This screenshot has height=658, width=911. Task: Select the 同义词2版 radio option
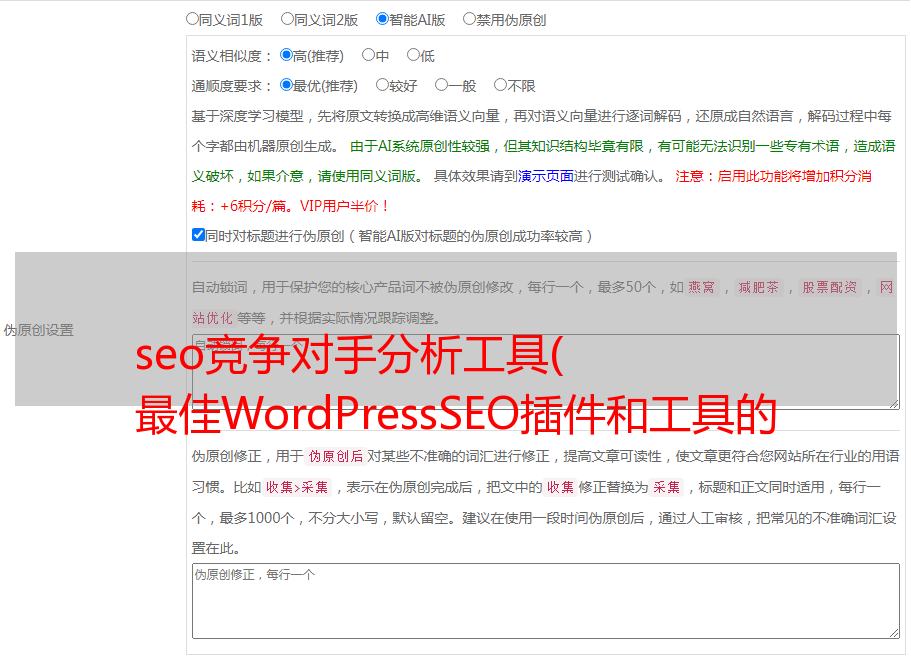pyautogui.click(x=287, y=19)
